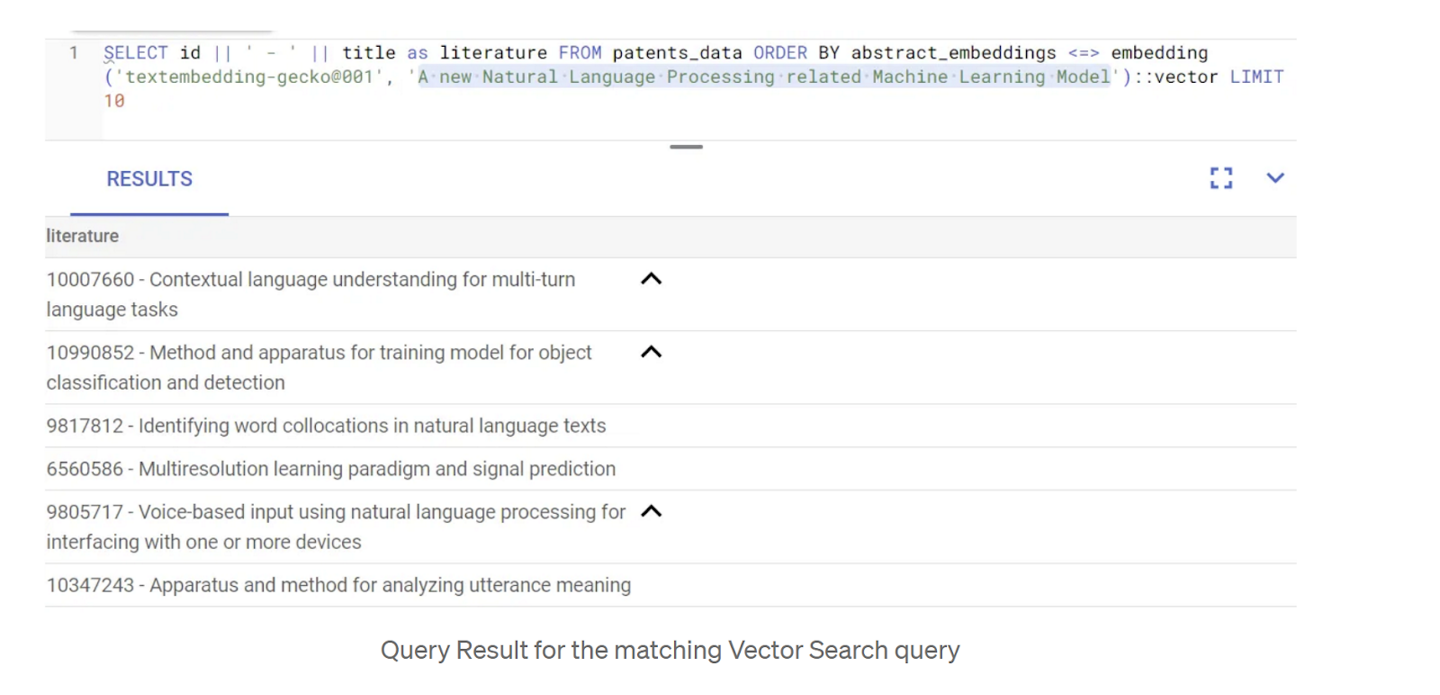Expand results view to fullscreen
This screenshot has width=1440, height=695.
1220,178
